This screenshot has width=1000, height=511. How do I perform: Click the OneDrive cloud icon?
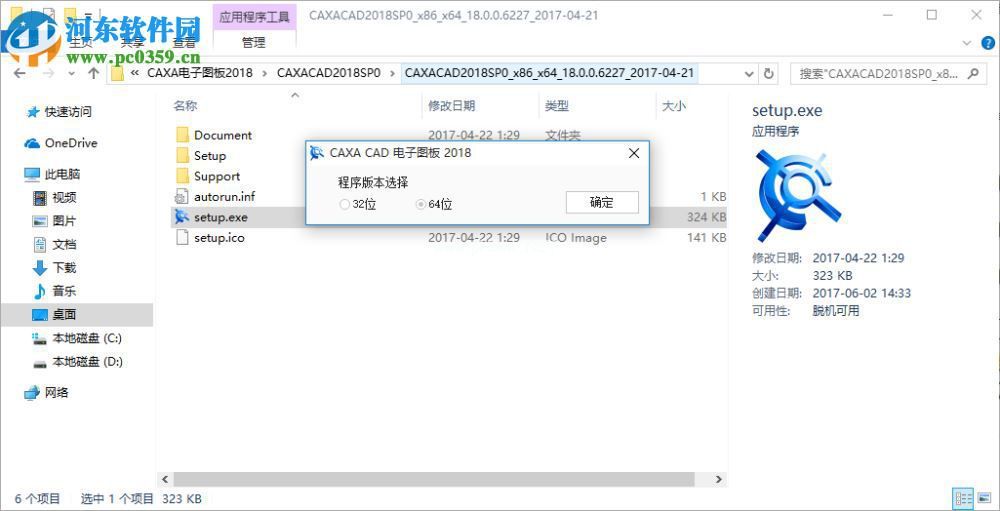pyautogui.click(x=32, y=143)
